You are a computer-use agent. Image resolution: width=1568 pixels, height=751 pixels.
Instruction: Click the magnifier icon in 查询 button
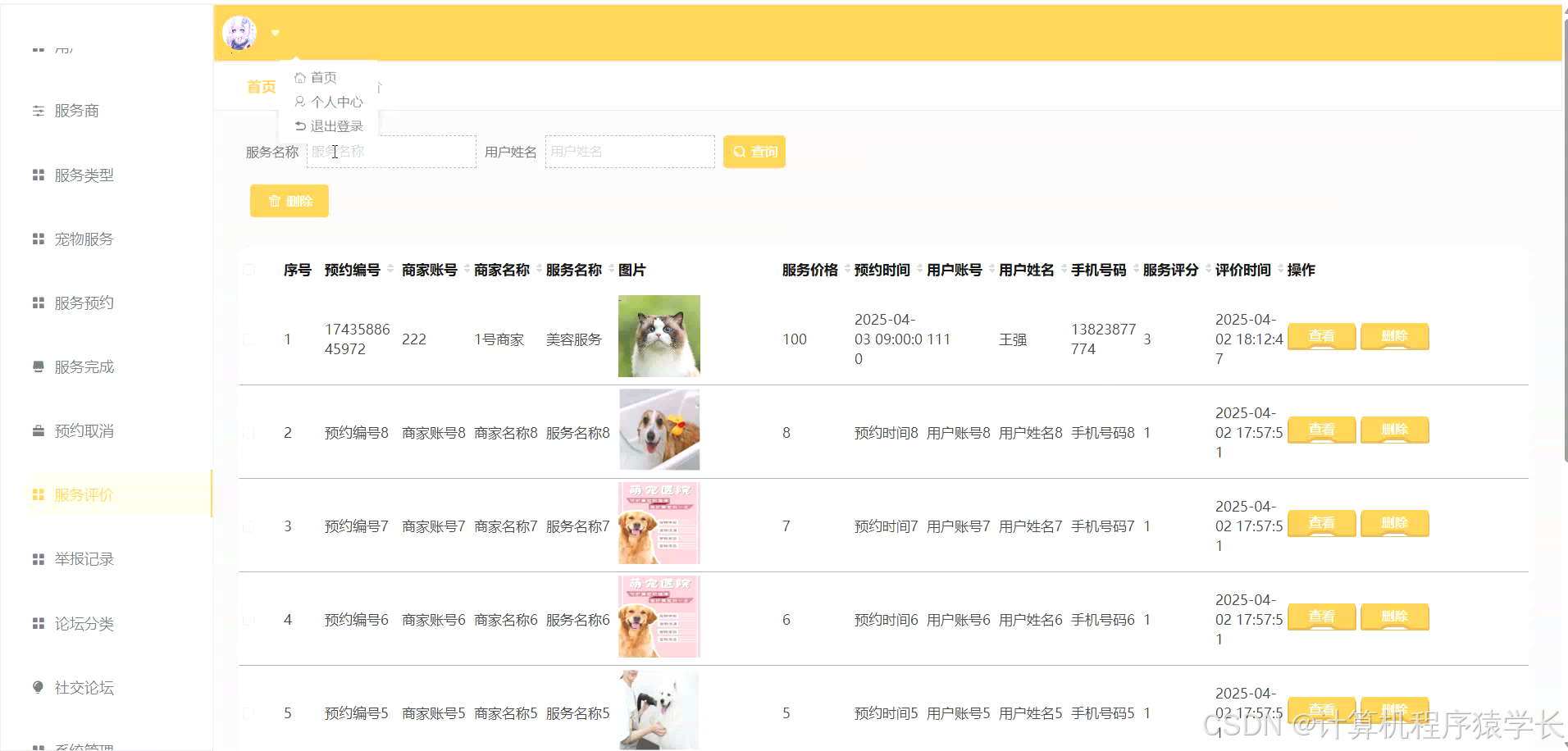[739, 152]
